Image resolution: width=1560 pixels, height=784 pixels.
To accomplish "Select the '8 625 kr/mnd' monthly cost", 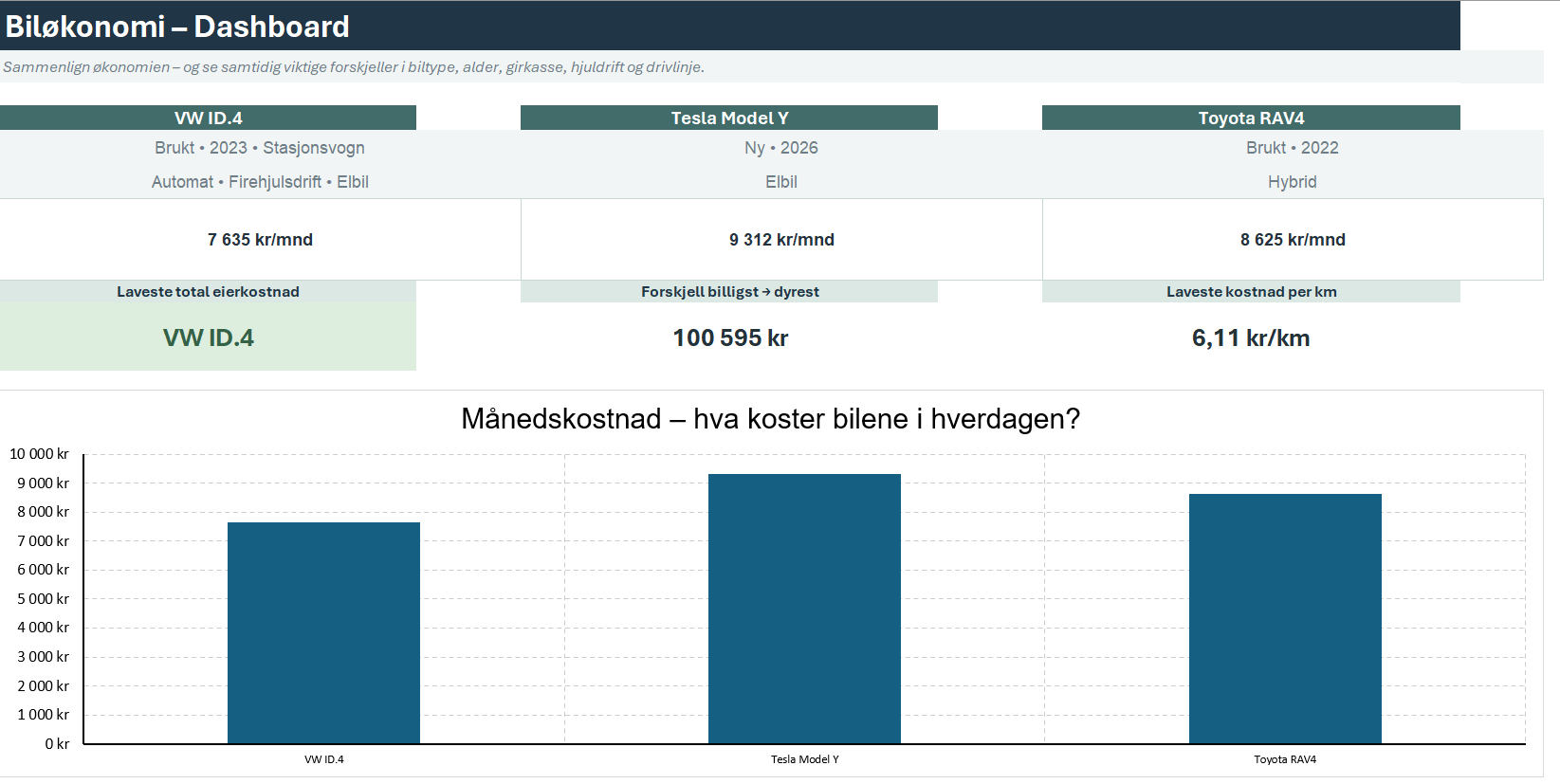I will pos(1293,240).
